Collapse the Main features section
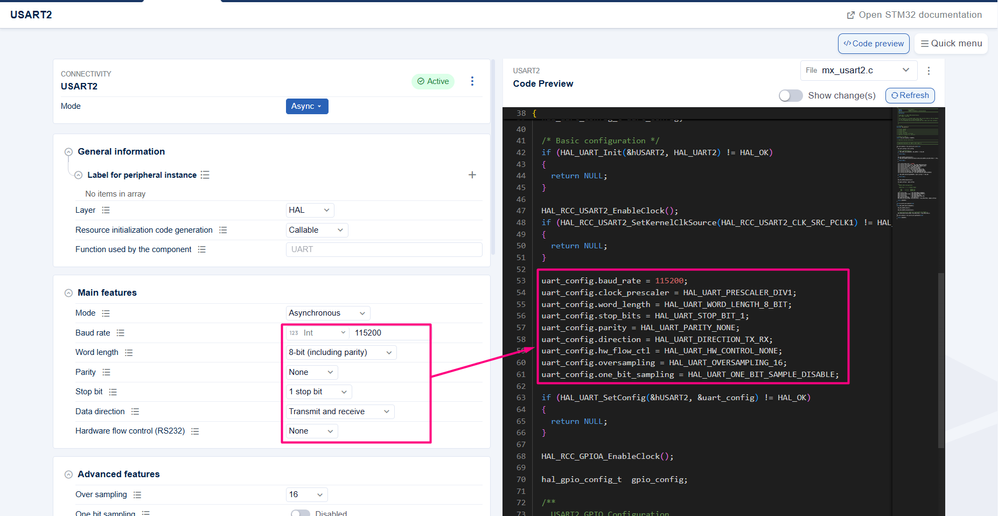 [x=68, y=293]
